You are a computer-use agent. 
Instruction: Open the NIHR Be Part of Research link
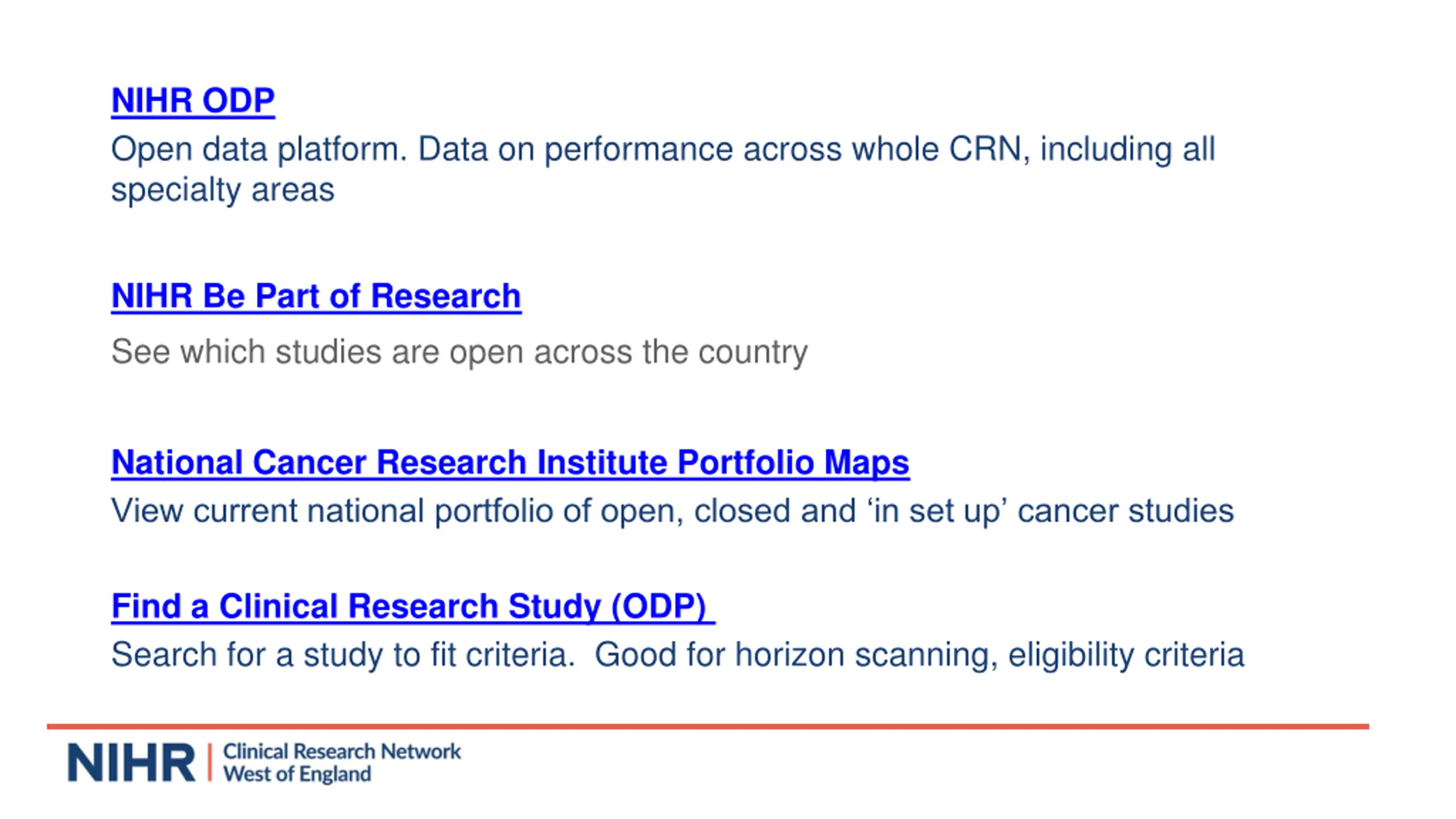tap(316, 296)
